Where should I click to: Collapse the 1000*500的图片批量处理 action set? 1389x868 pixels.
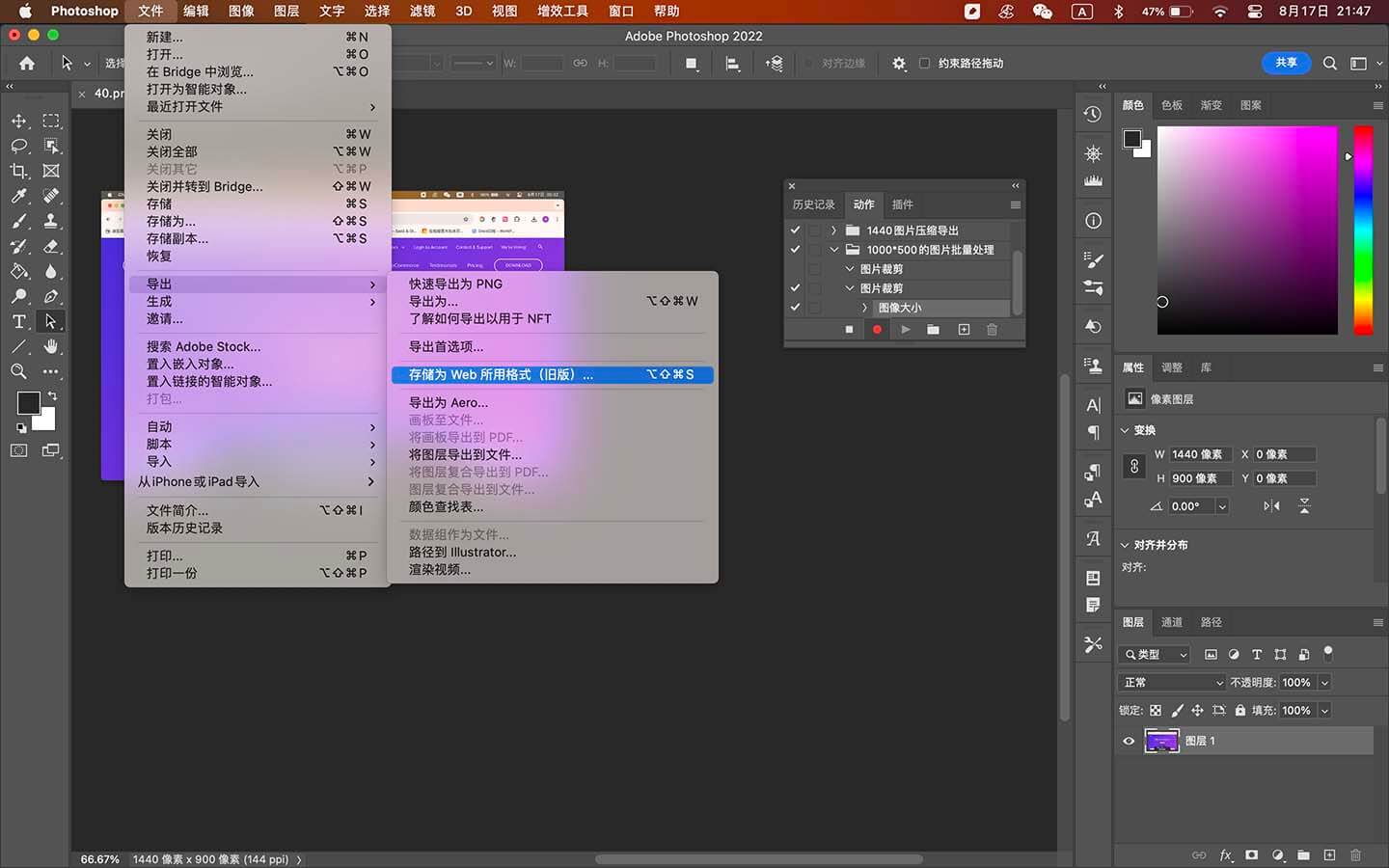click(833, 250)
